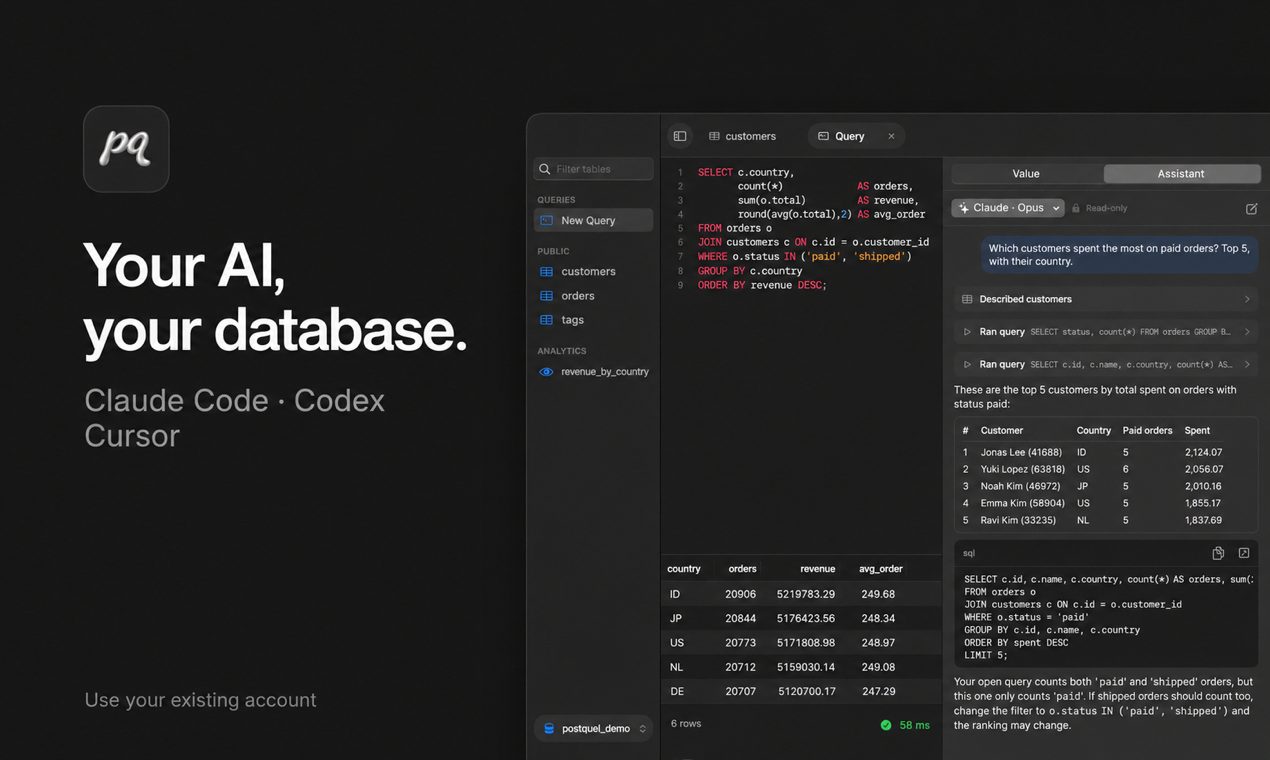The height and width of the screenshot is (760, 1270).
Task: Click the 58 ms query time
Action: point(914,725)
